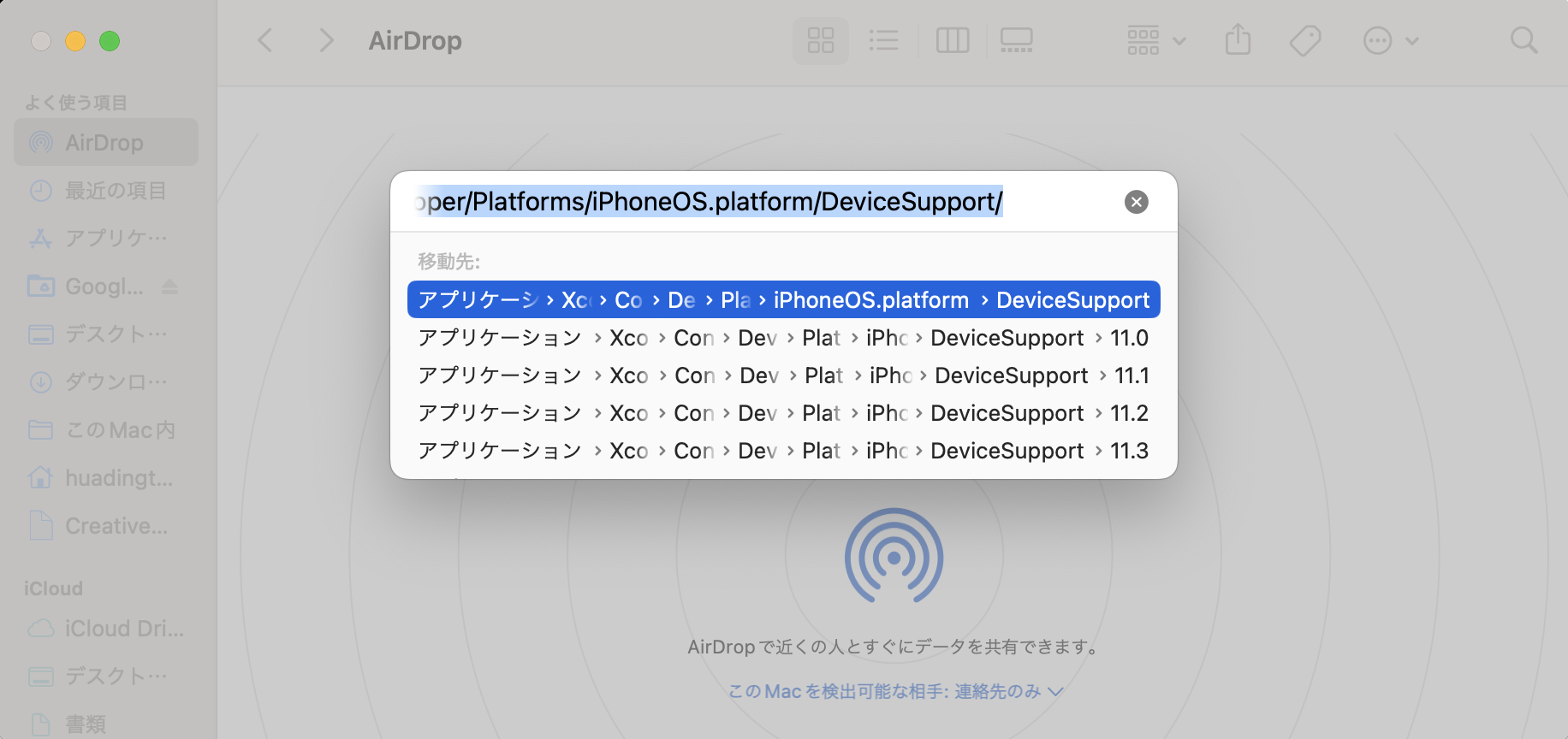Open このMac内 in the sidebar

click(106, 429)
